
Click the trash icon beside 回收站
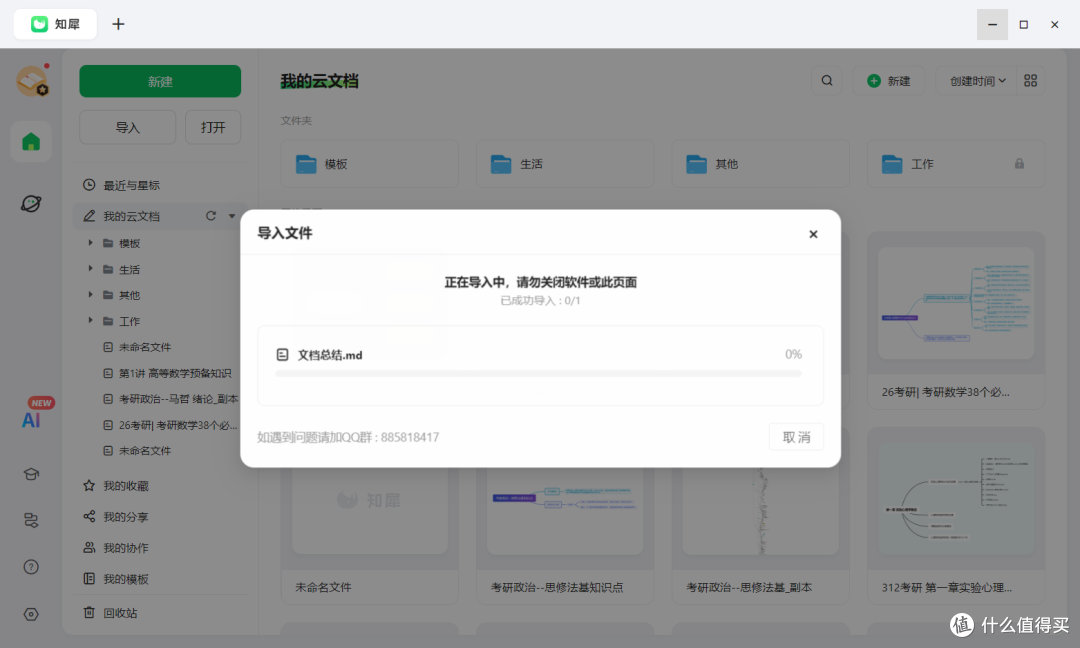(x=89, y=612)
